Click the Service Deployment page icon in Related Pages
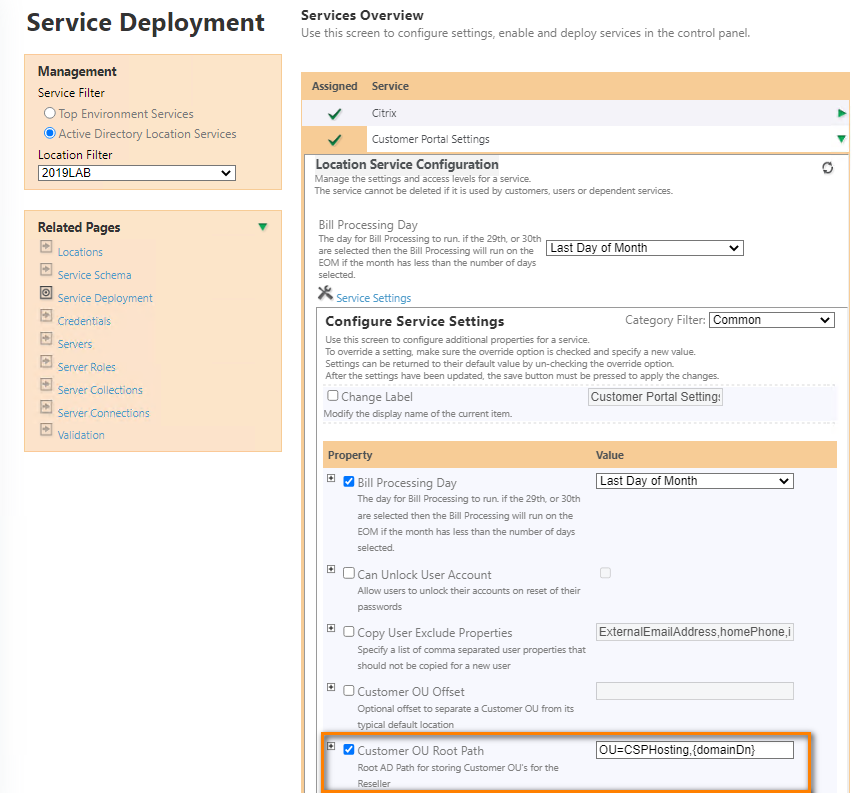855x793 pixels. point(46,293)
